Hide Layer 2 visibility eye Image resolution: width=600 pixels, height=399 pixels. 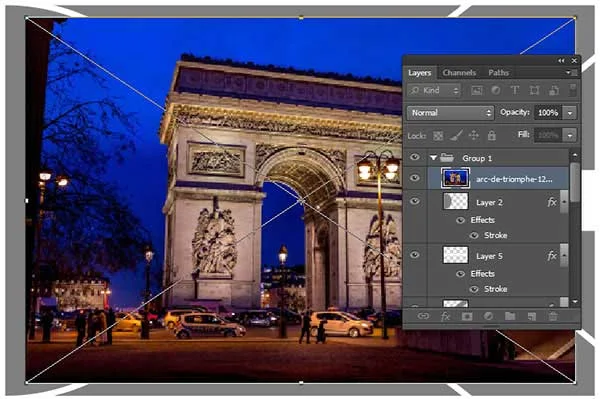[415, 201]
